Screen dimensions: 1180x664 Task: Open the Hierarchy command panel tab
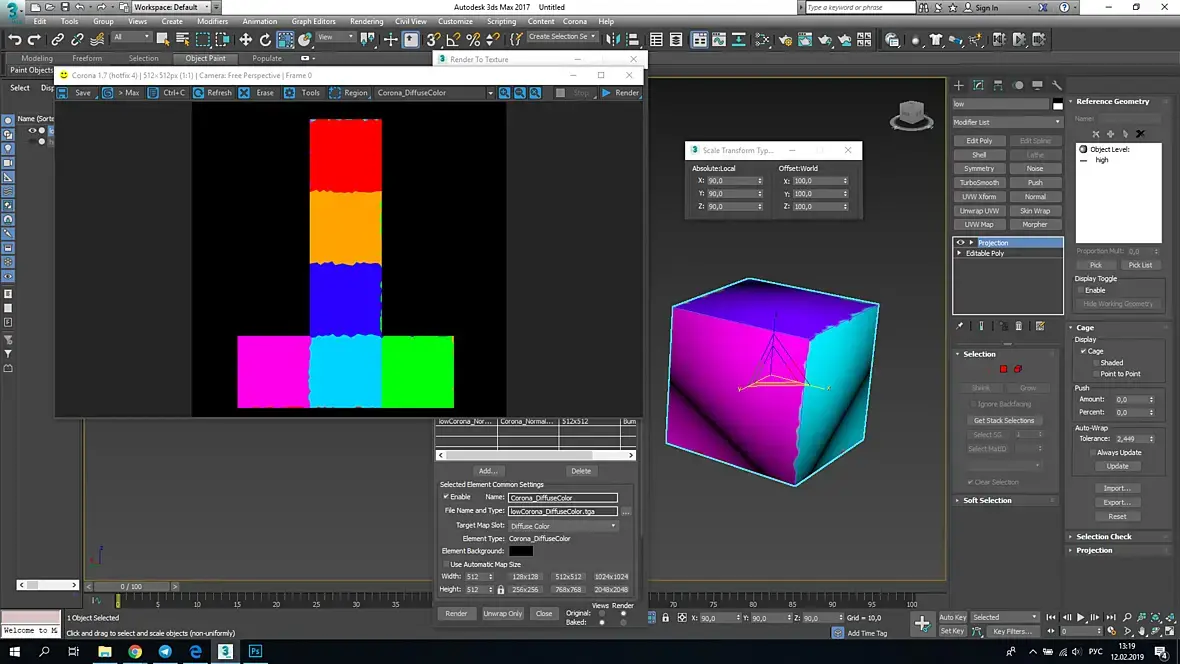pyautogui.click(x=998, y=86)
